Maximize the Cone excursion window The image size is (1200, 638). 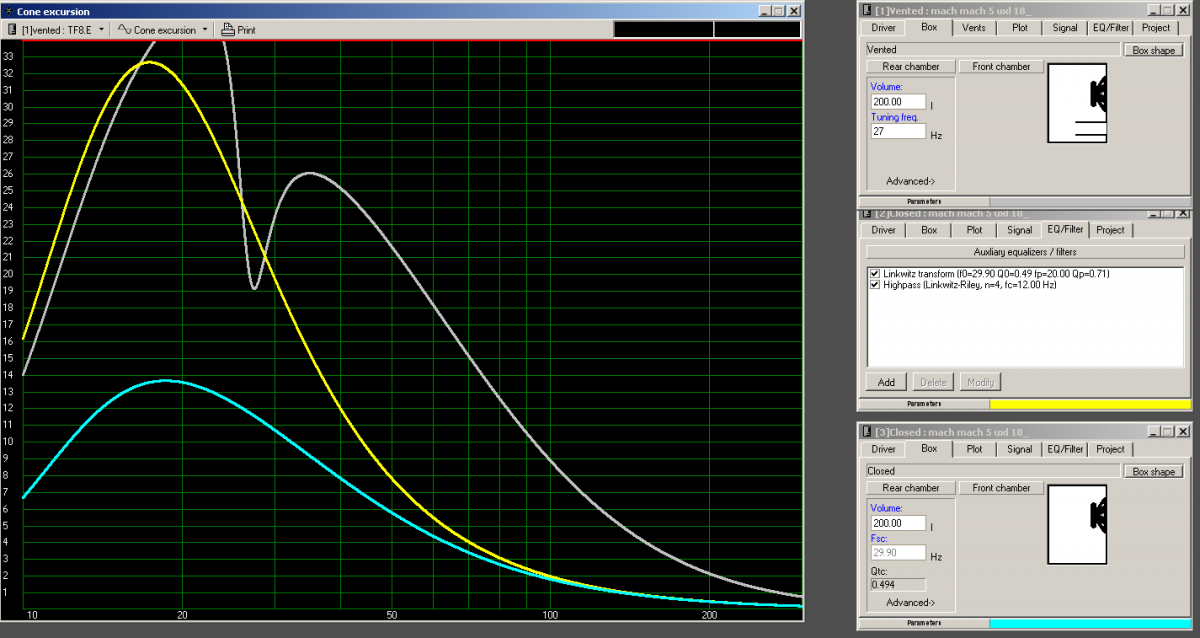779,11
